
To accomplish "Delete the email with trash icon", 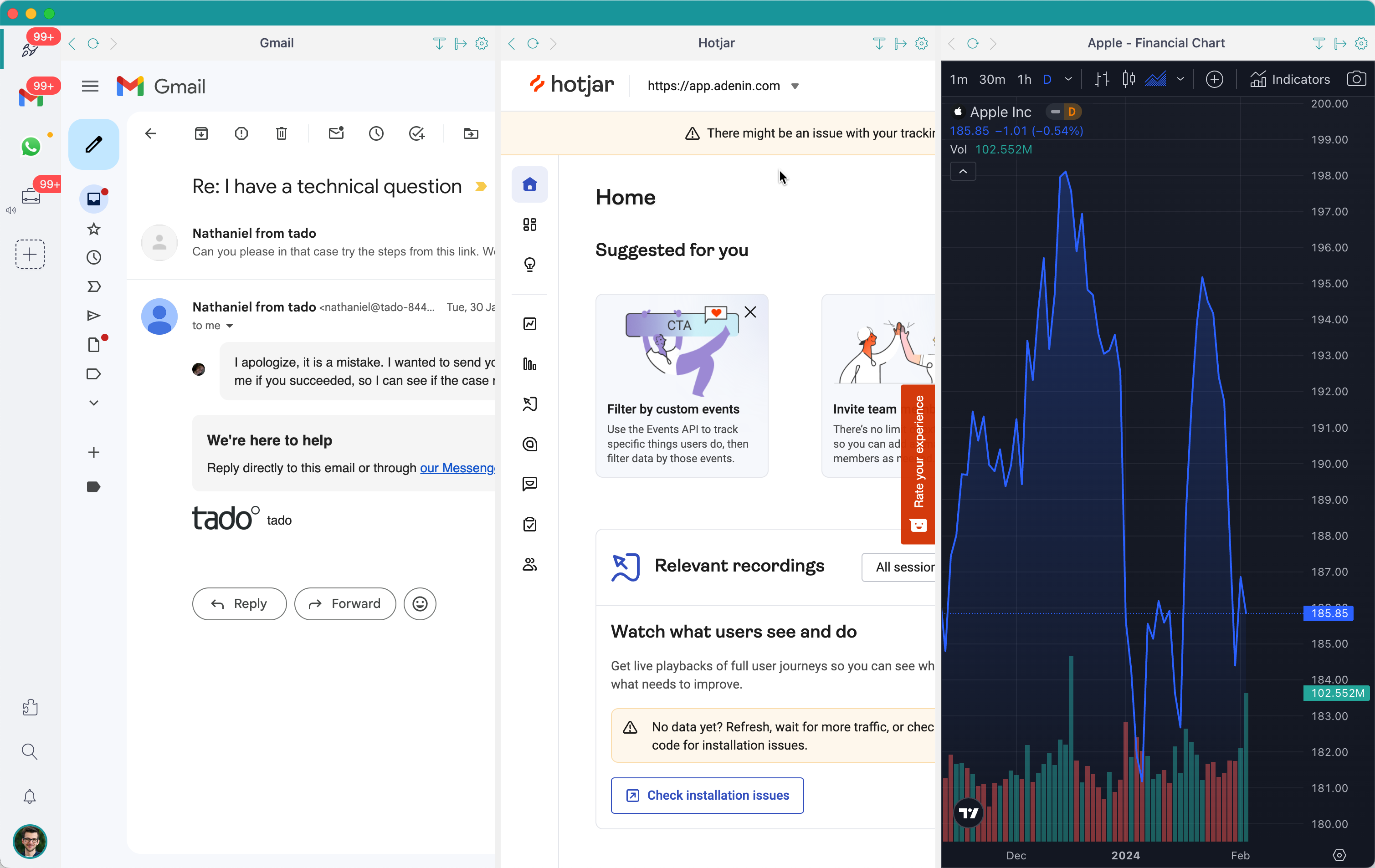I will [x=282, y=133].
